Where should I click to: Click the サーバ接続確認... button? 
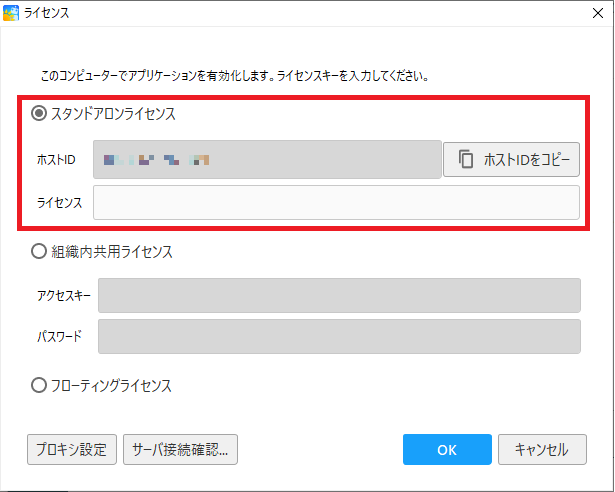tap(180, 449)
